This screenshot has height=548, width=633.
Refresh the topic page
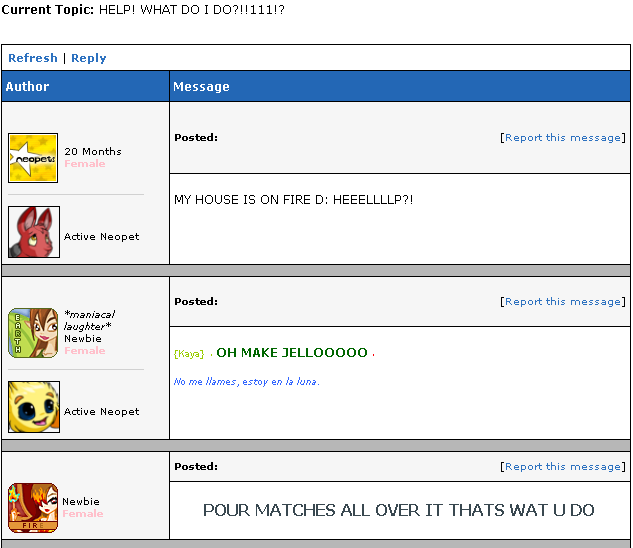click(33, 58)
